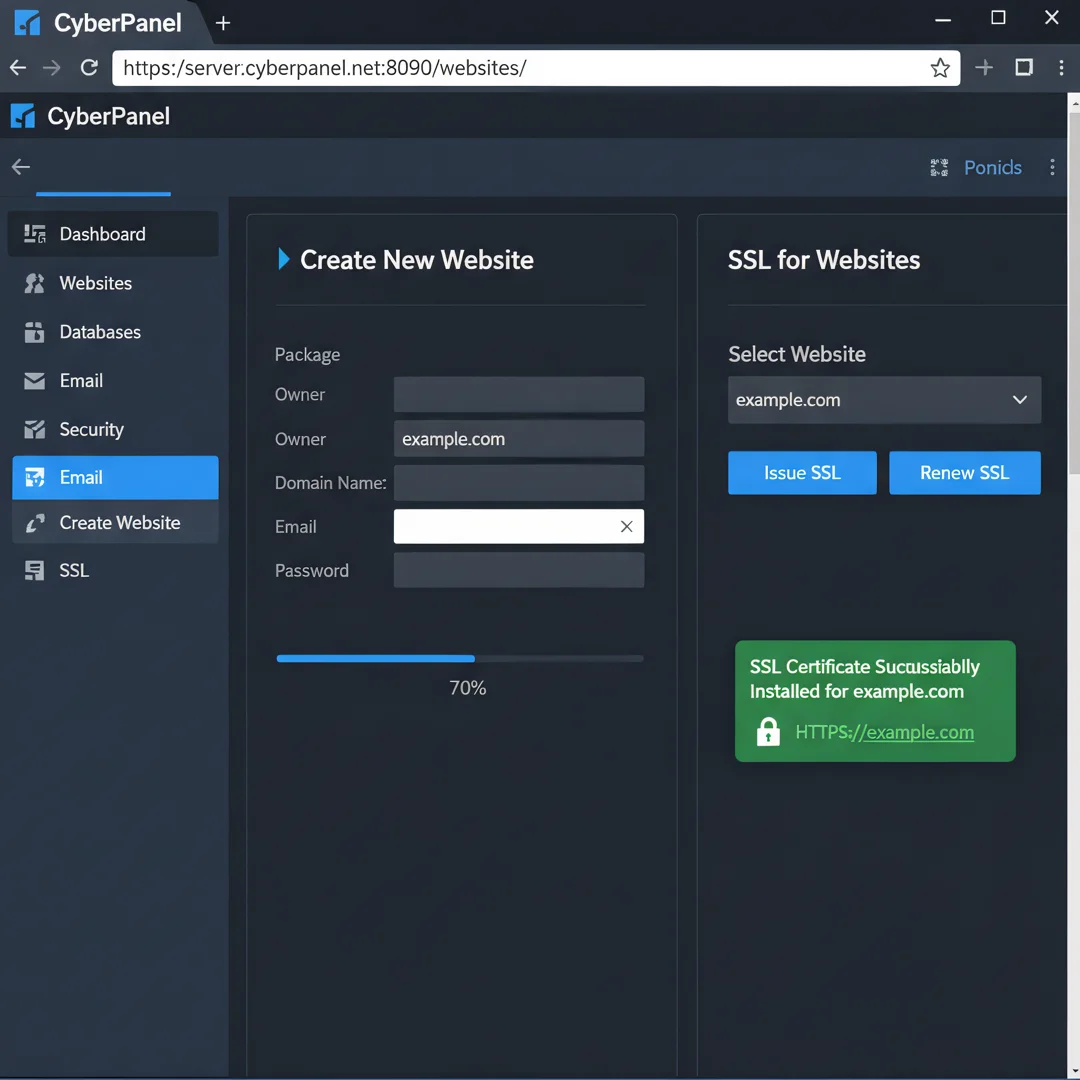Click the Ponids user link
The height and width of the screenshot is (1080, 1080).
pyautogui.click(x=992, y=167)
